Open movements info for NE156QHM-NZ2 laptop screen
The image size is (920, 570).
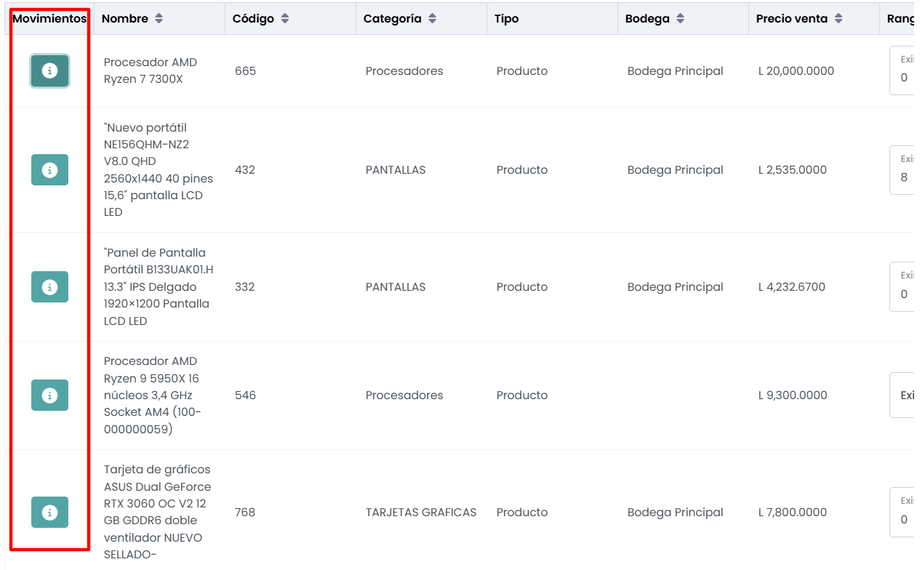click(49, 170)
